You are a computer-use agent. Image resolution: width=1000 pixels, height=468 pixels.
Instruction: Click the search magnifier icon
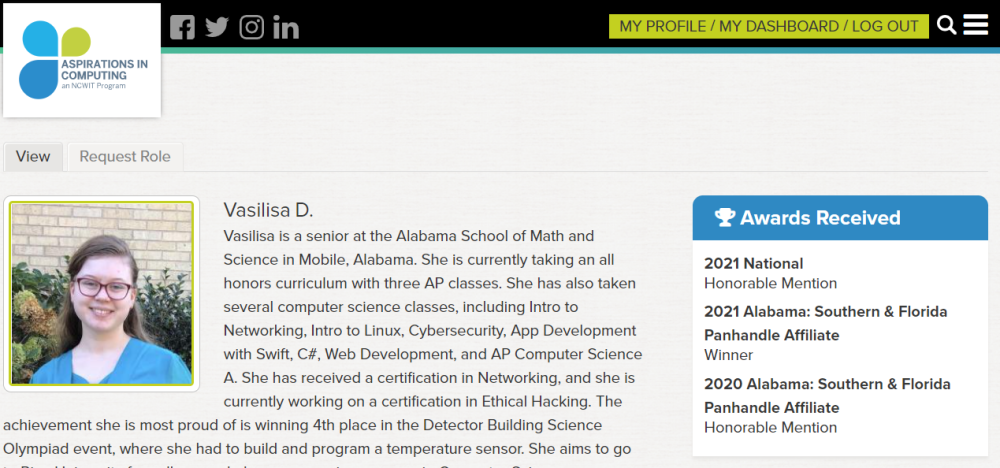(x=947, y=26)
